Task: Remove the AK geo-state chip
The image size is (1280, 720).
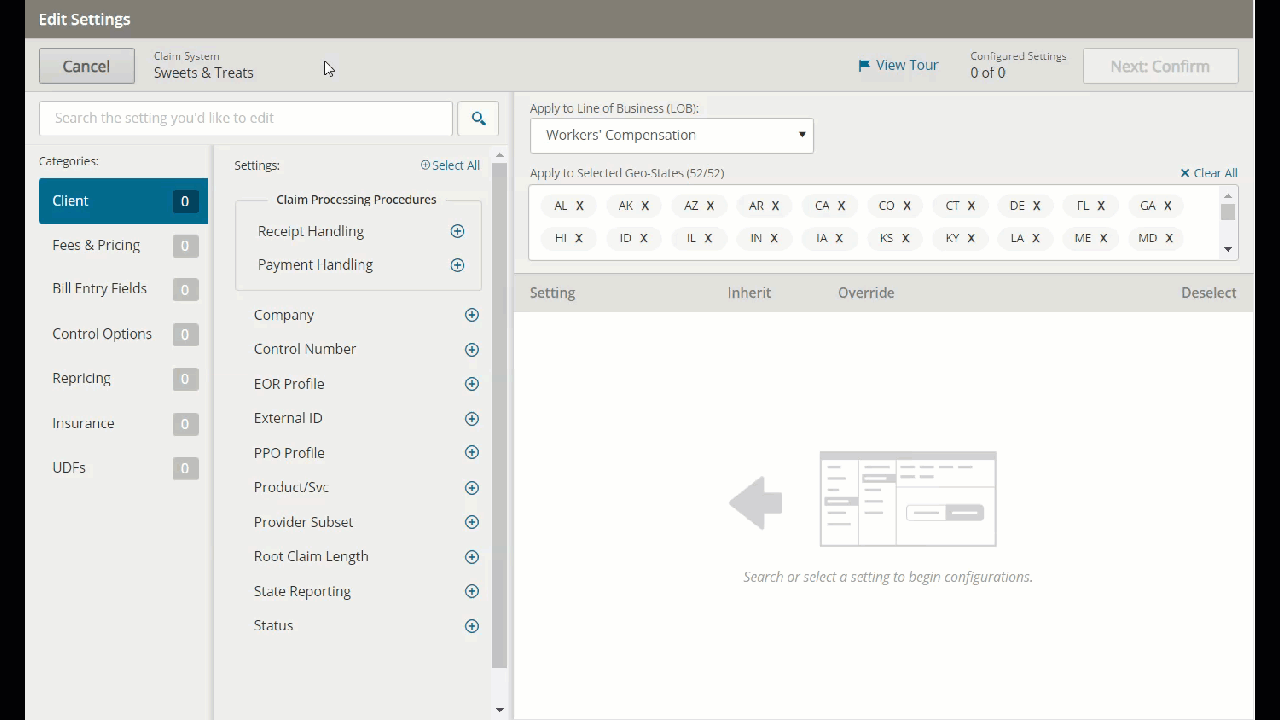Action: [x=645, y=206]
